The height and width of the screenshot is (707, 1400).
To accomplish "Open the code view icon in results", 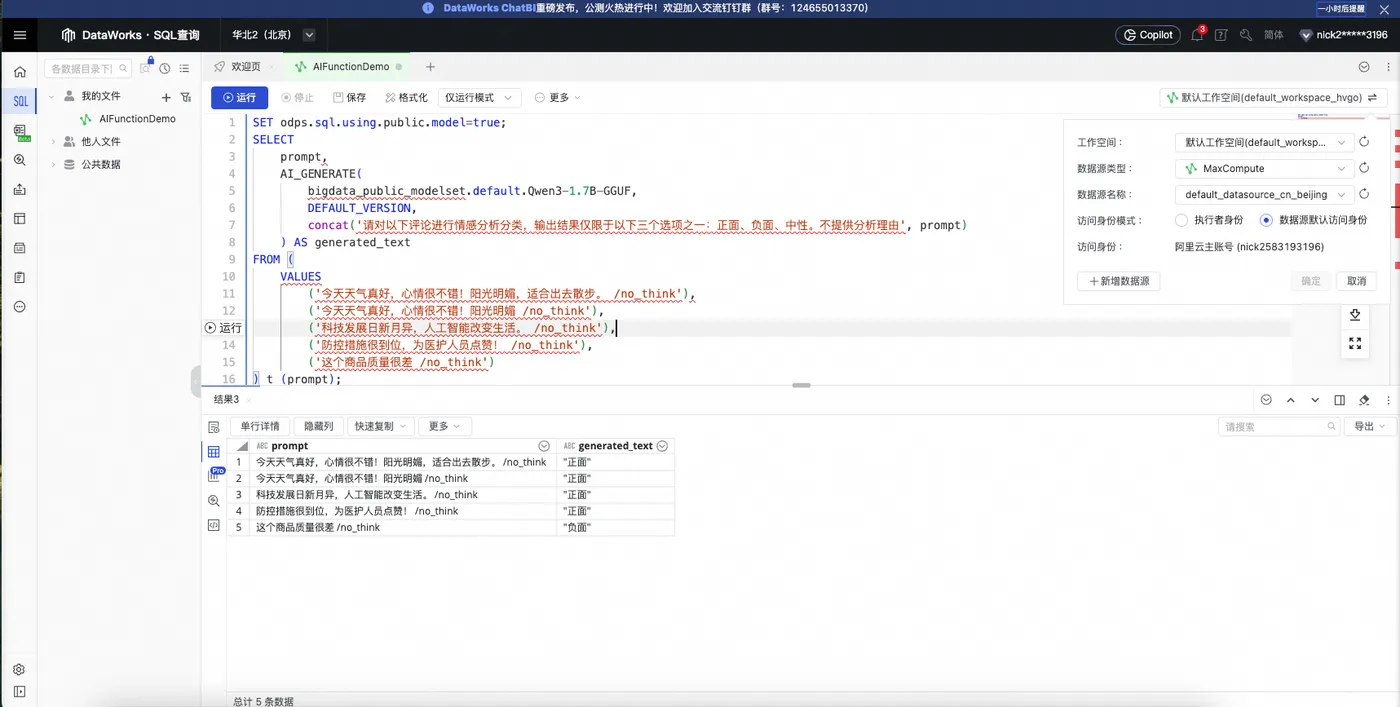I will [x=214, y=525].
